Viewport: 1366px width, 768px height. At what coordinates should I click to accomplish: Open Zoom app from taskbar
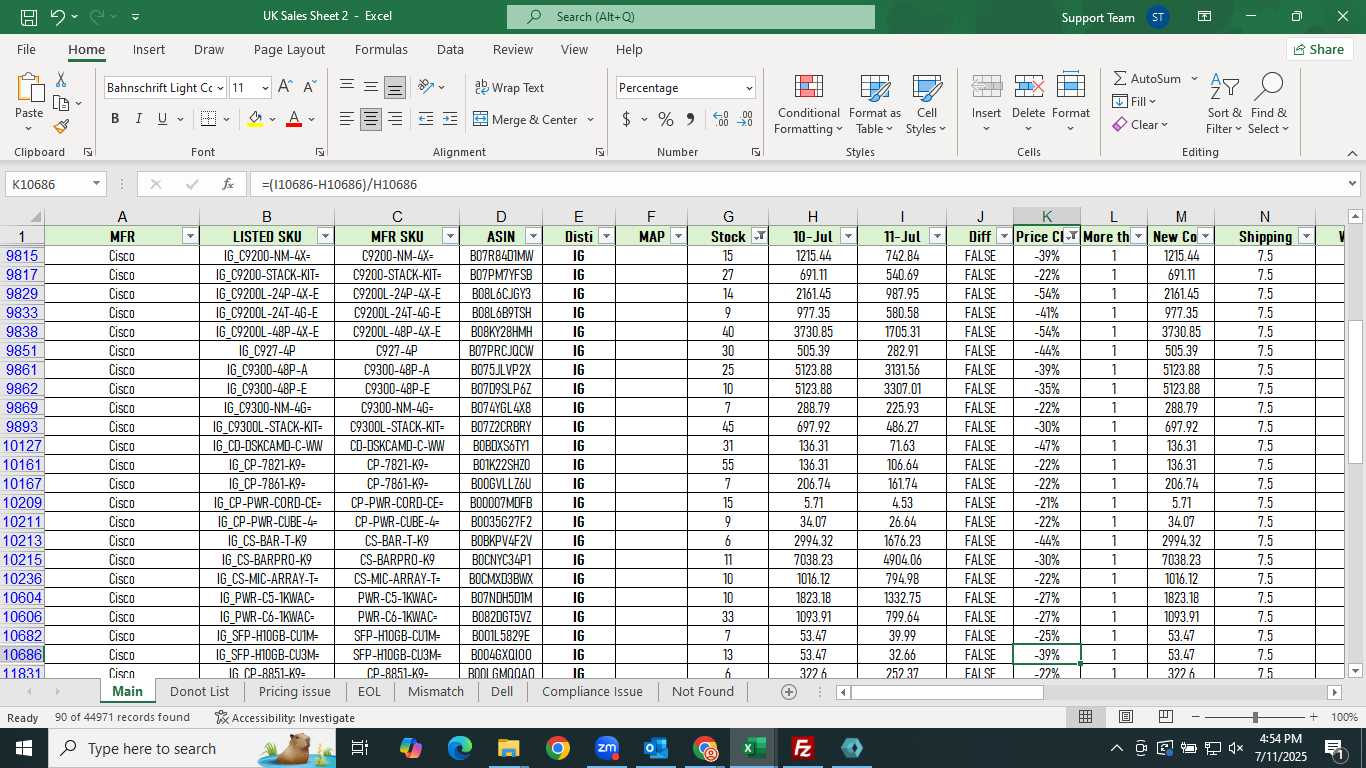(x=607, y=748)
